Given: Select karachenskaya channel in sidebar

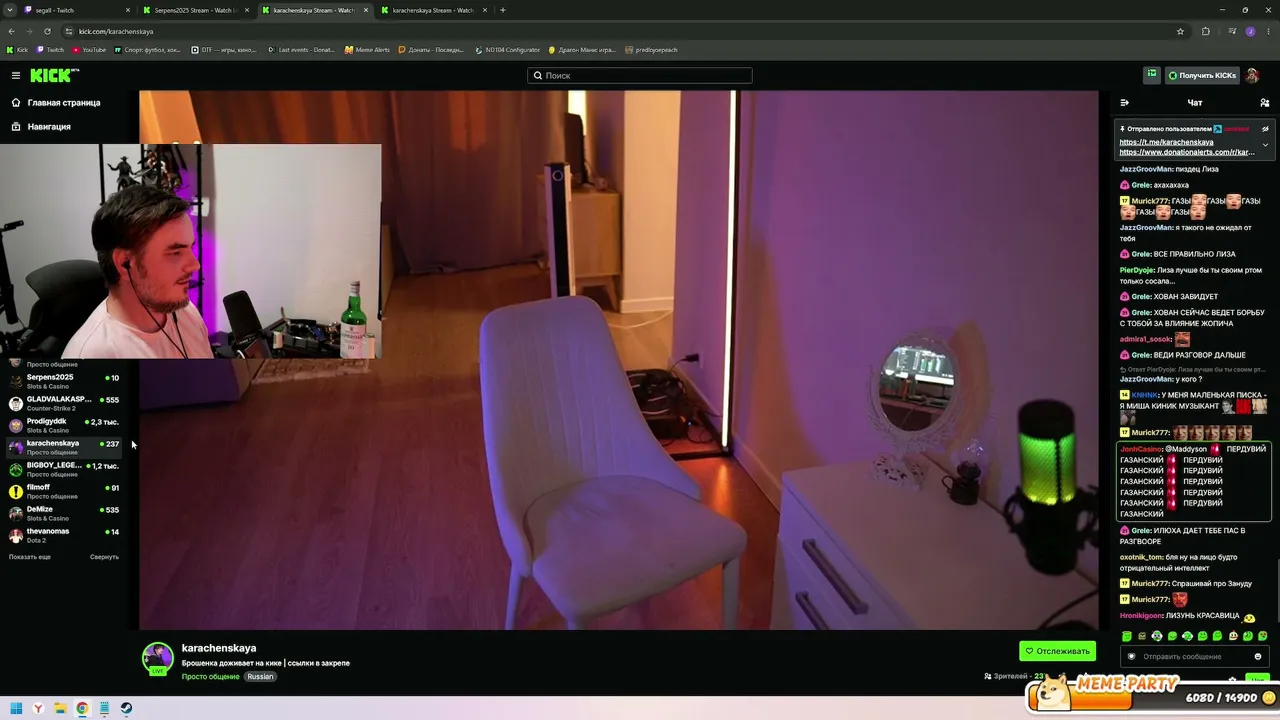Looking at the screenshot, I should tap(65, 447).
